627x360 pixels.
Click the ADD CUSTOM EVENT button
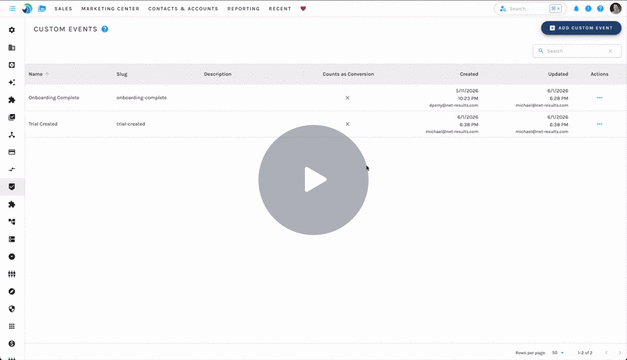tap(581, 28)
